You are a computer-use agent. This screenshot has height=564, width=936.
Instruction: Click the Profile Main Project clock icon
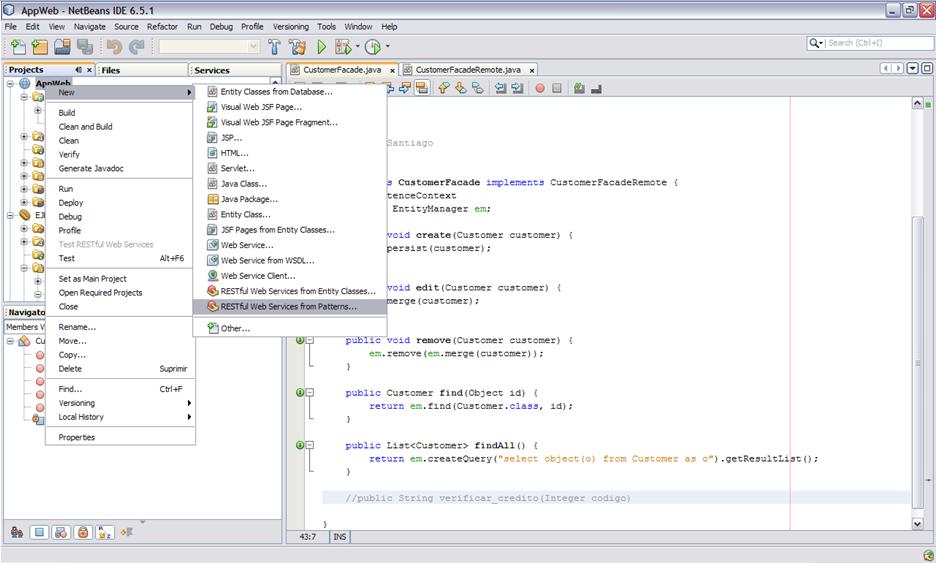[373, 47]
